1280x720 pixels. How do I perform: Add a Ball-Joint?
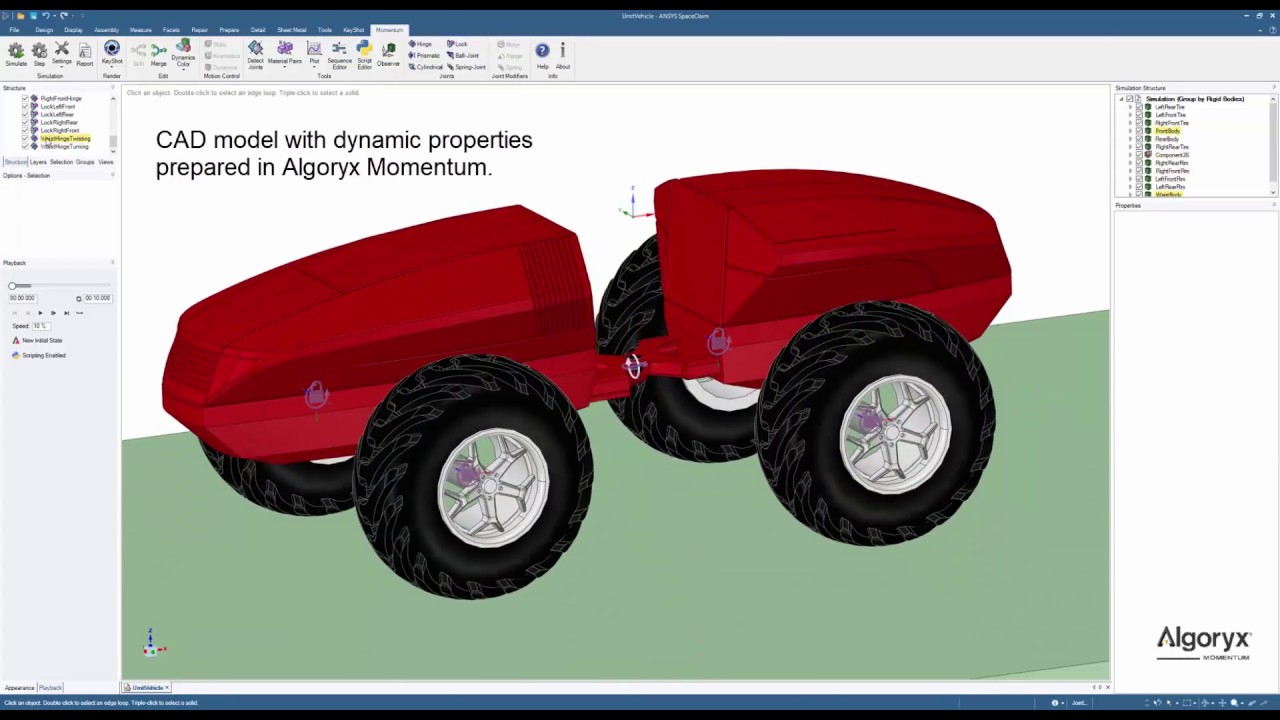click(x=463, y=56)
